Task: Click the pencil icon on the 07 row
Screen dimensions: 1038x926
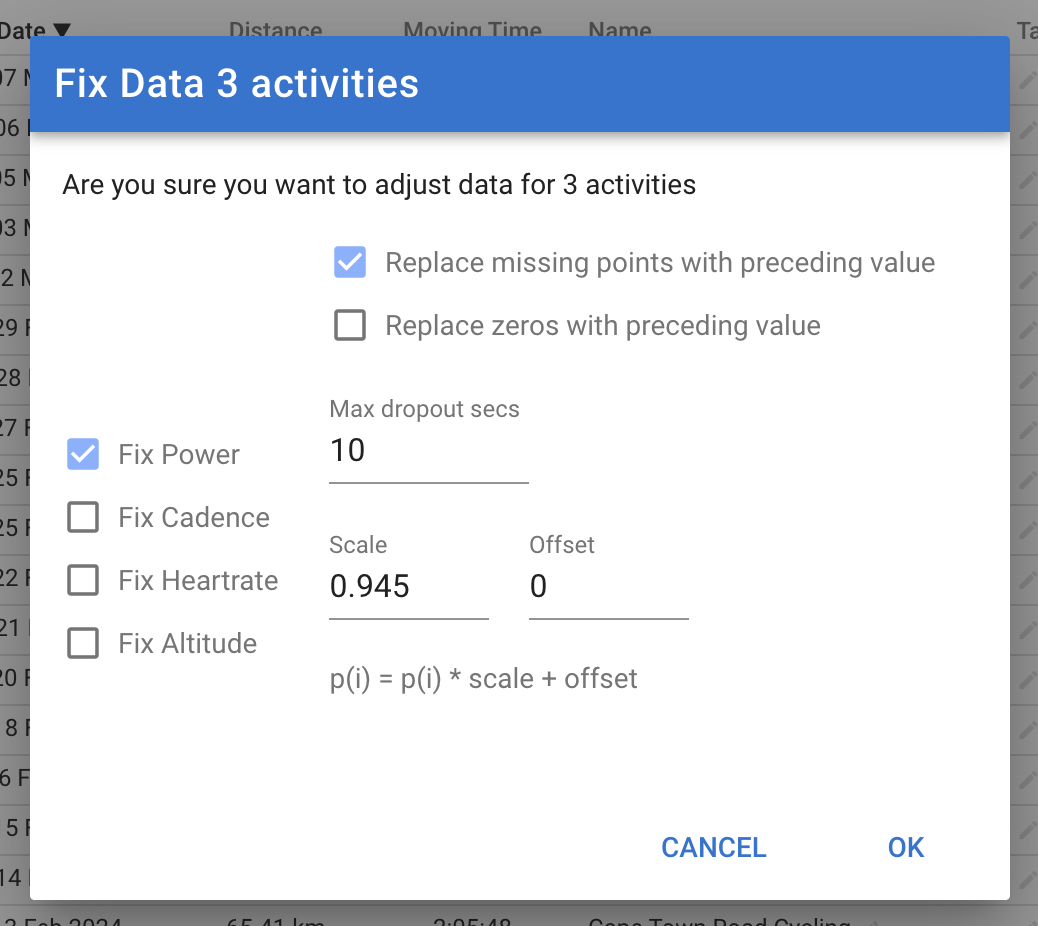Action: 1027,81
